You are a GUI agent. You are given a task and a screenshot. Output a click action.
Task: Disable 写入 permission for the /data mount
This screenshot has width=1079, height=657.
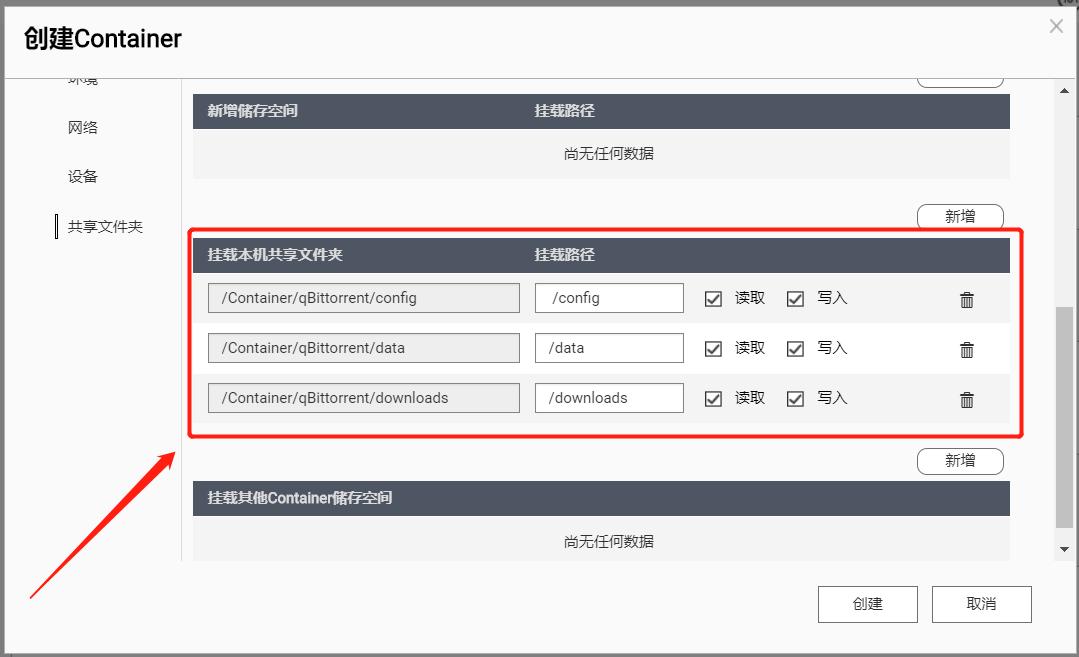795,347
